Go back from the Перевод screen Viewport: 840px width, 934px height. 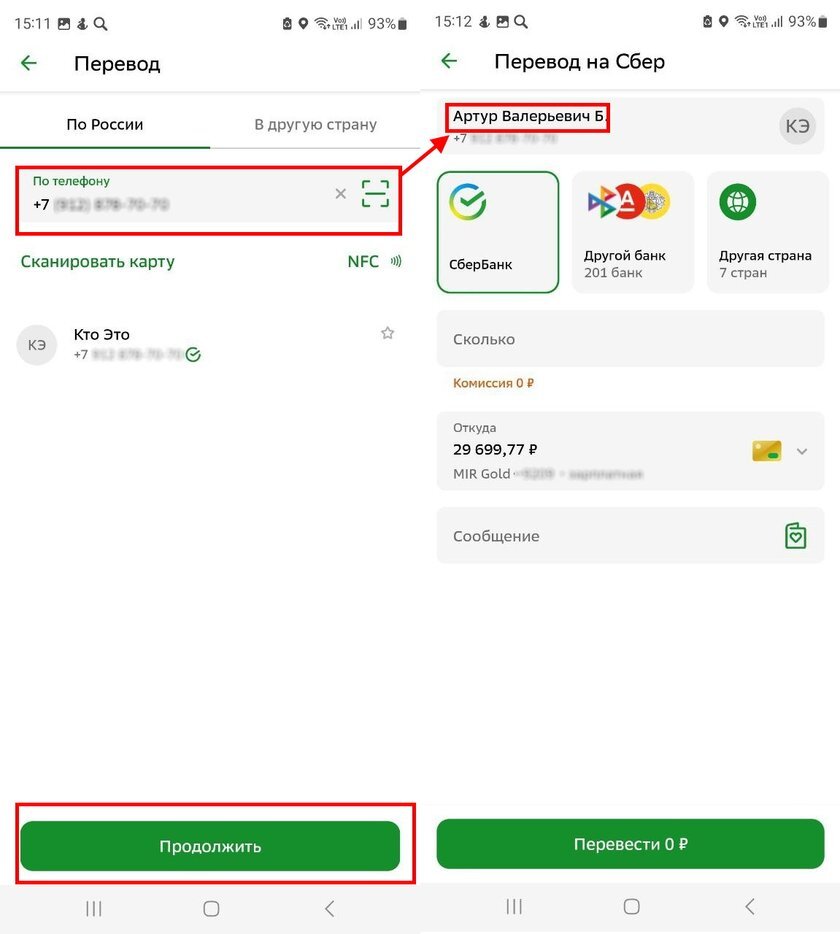tap(28, 62)
